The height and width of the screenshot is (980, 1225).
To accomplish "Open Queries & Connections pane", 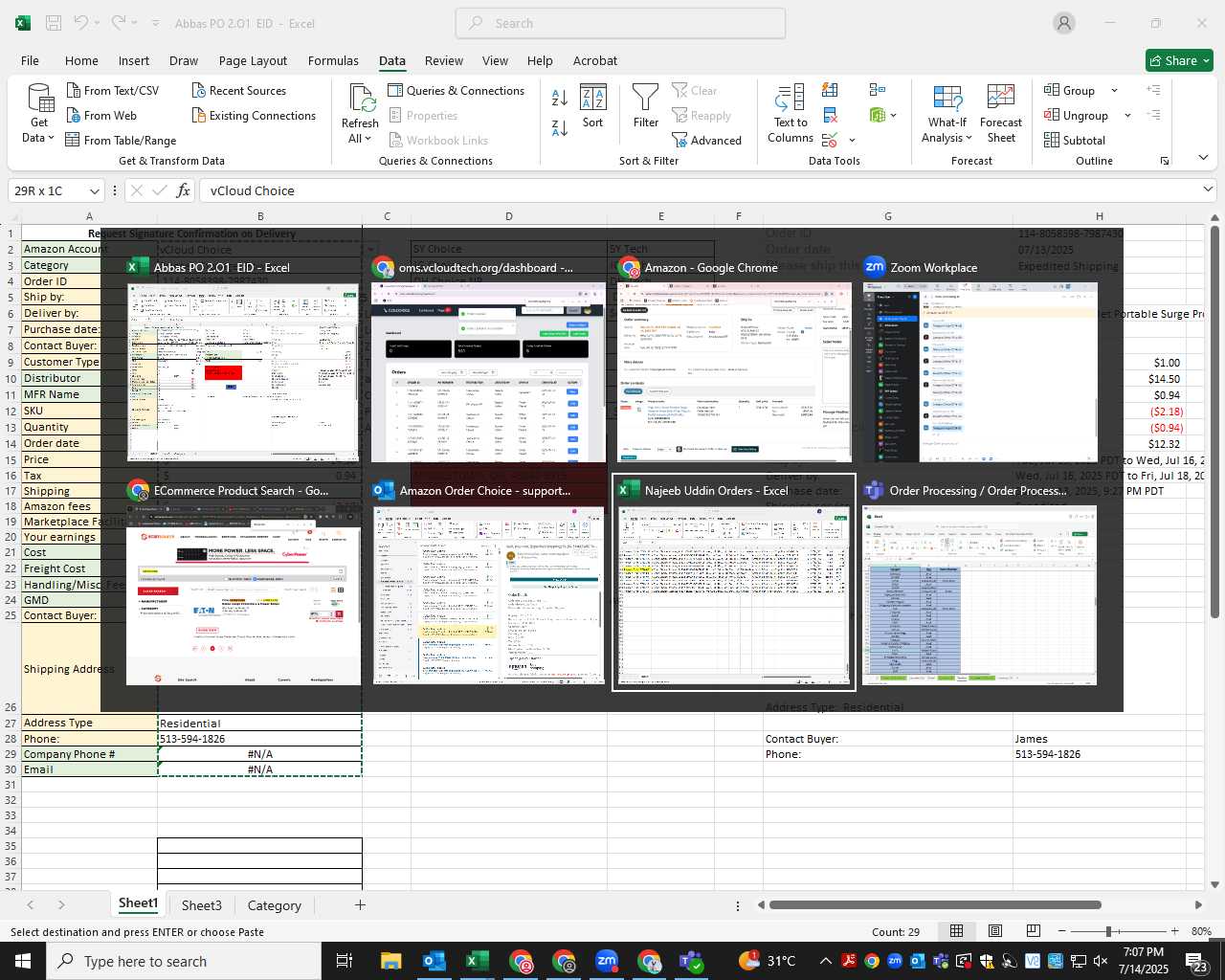I will pyautogui.click(x=457, y=91).
